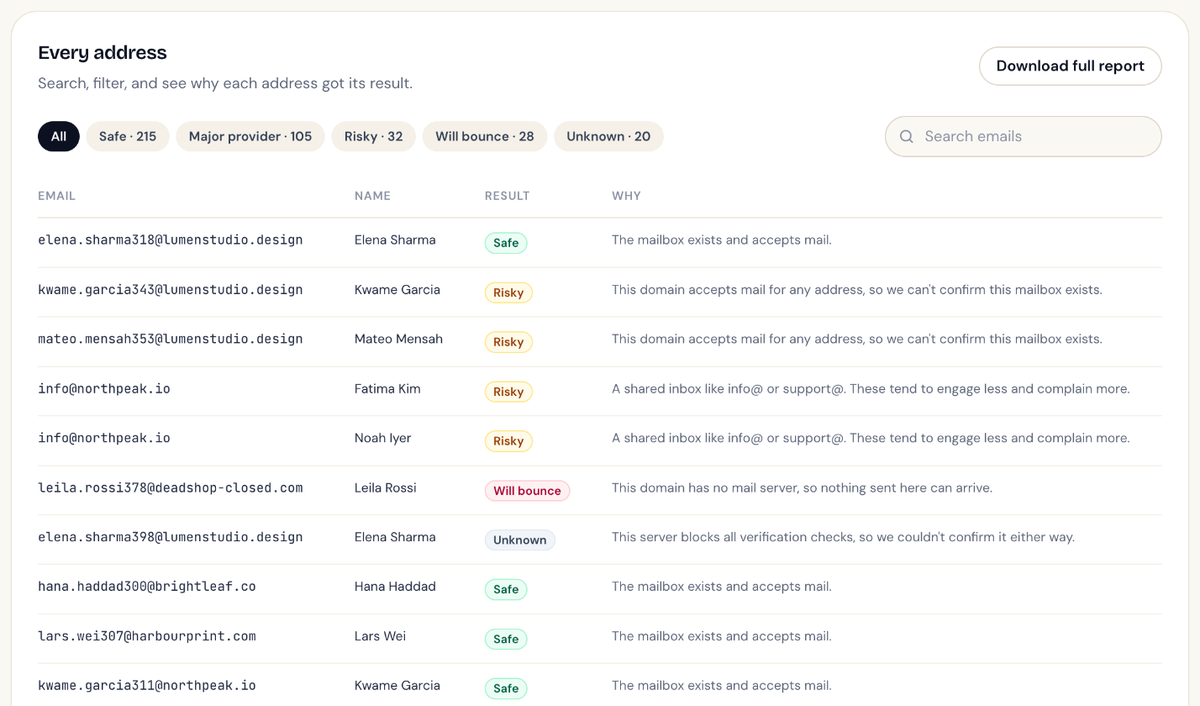This screenshot has width=1200, height=706.
Task: Select email leila.rossi378@deadshop-closed.com
Action: tap(170, 488)
